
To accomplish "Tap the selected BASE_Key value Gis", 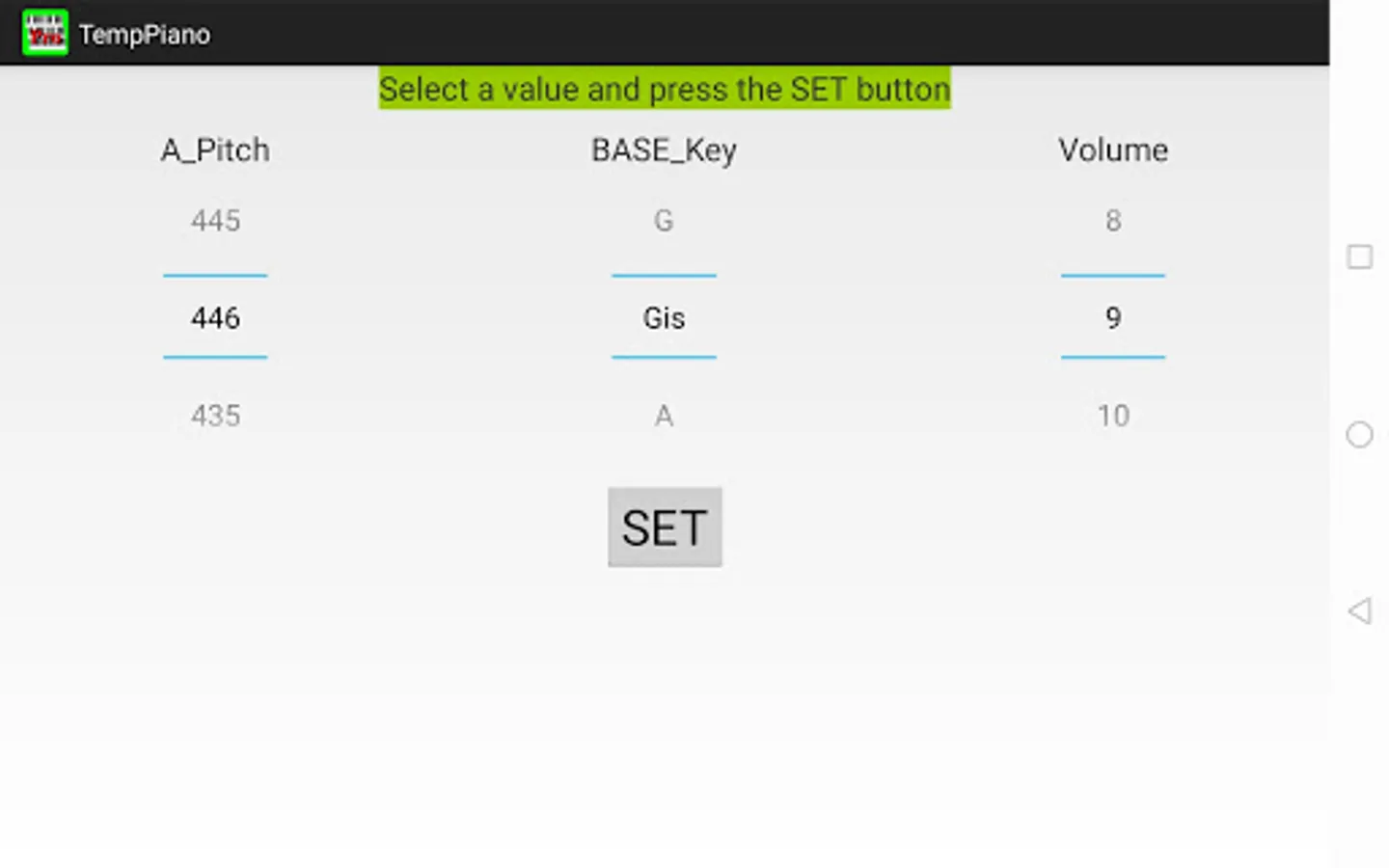I will (664, 318).
